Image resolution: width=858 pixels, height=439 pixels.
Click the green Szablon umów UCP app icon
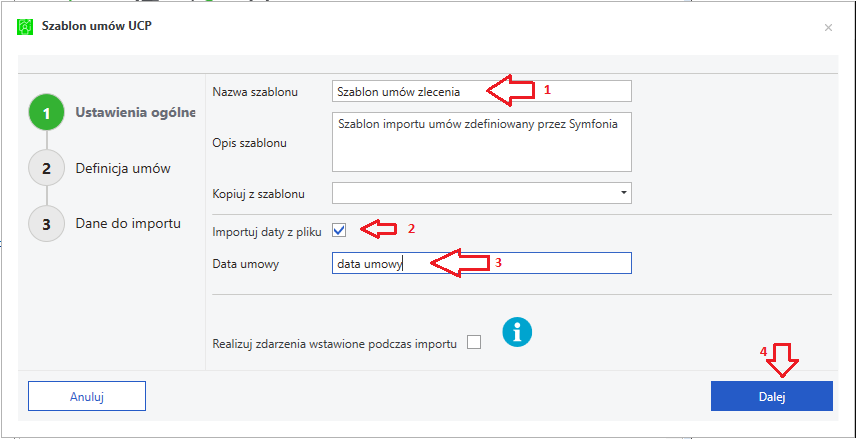[25, 26]
